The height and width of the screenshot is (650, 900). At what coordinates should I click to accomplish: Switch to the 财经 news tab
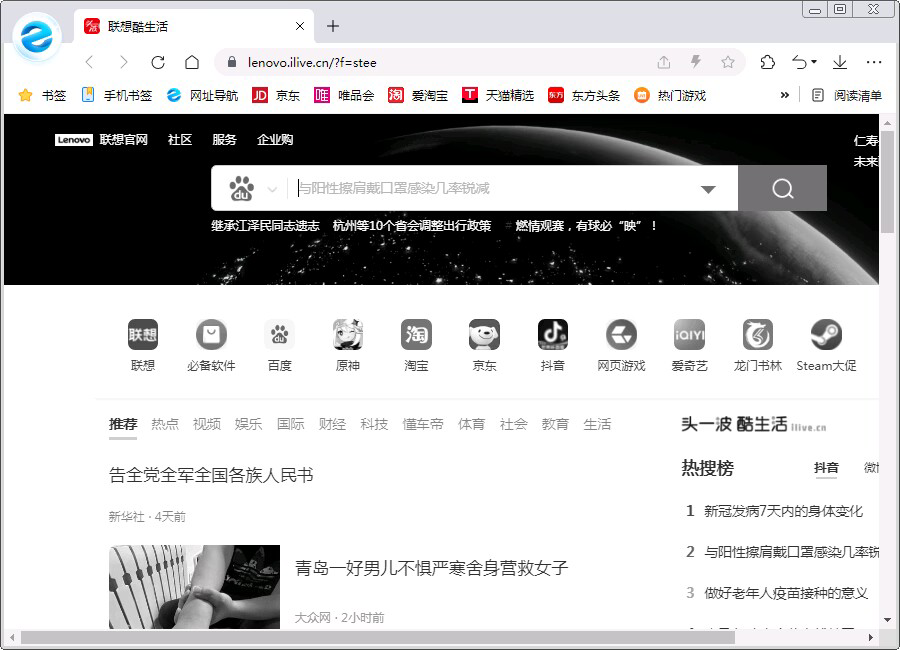coord(332,424)
